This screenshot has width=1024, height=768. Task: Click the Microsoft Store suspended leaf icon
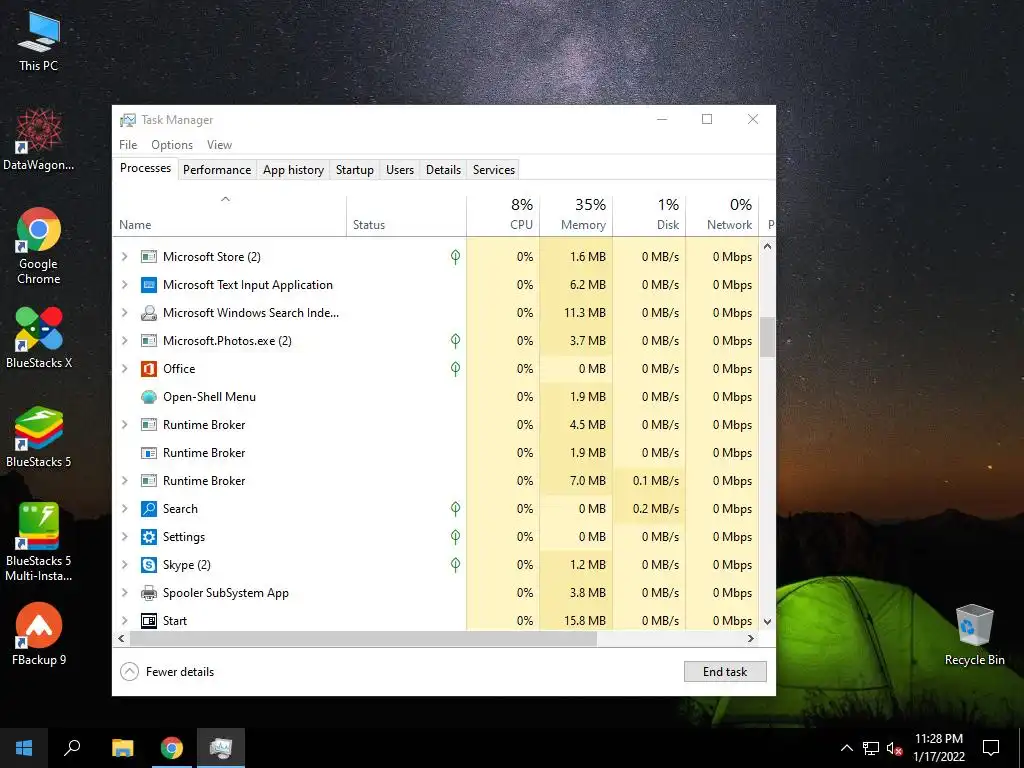click(455, 257)
